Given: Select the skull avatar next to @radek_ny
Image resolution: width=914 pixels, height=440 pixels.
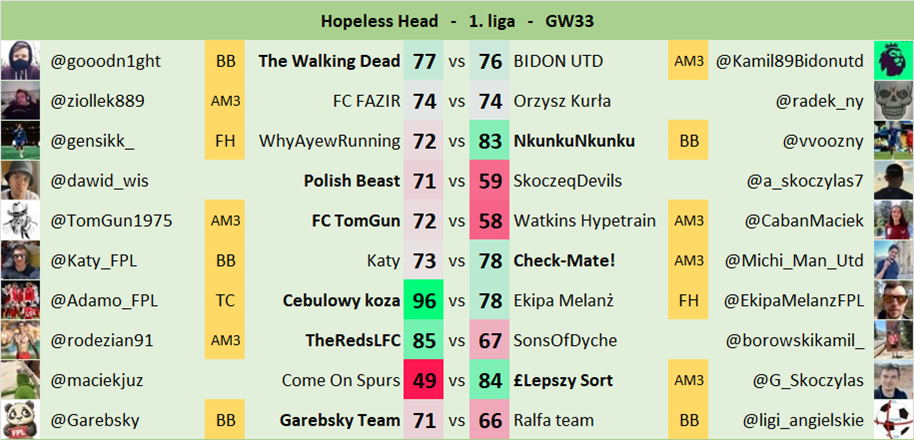Looking at the screenshot, I should click(x=893, y=100).
